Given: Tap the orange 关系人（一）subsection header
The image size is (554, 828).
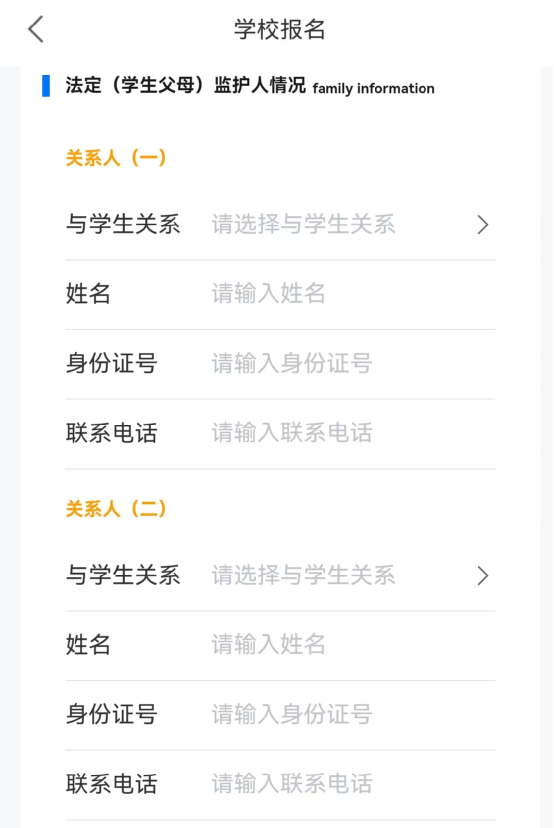Looking at the screenshot, I should [x=116, y=157].
